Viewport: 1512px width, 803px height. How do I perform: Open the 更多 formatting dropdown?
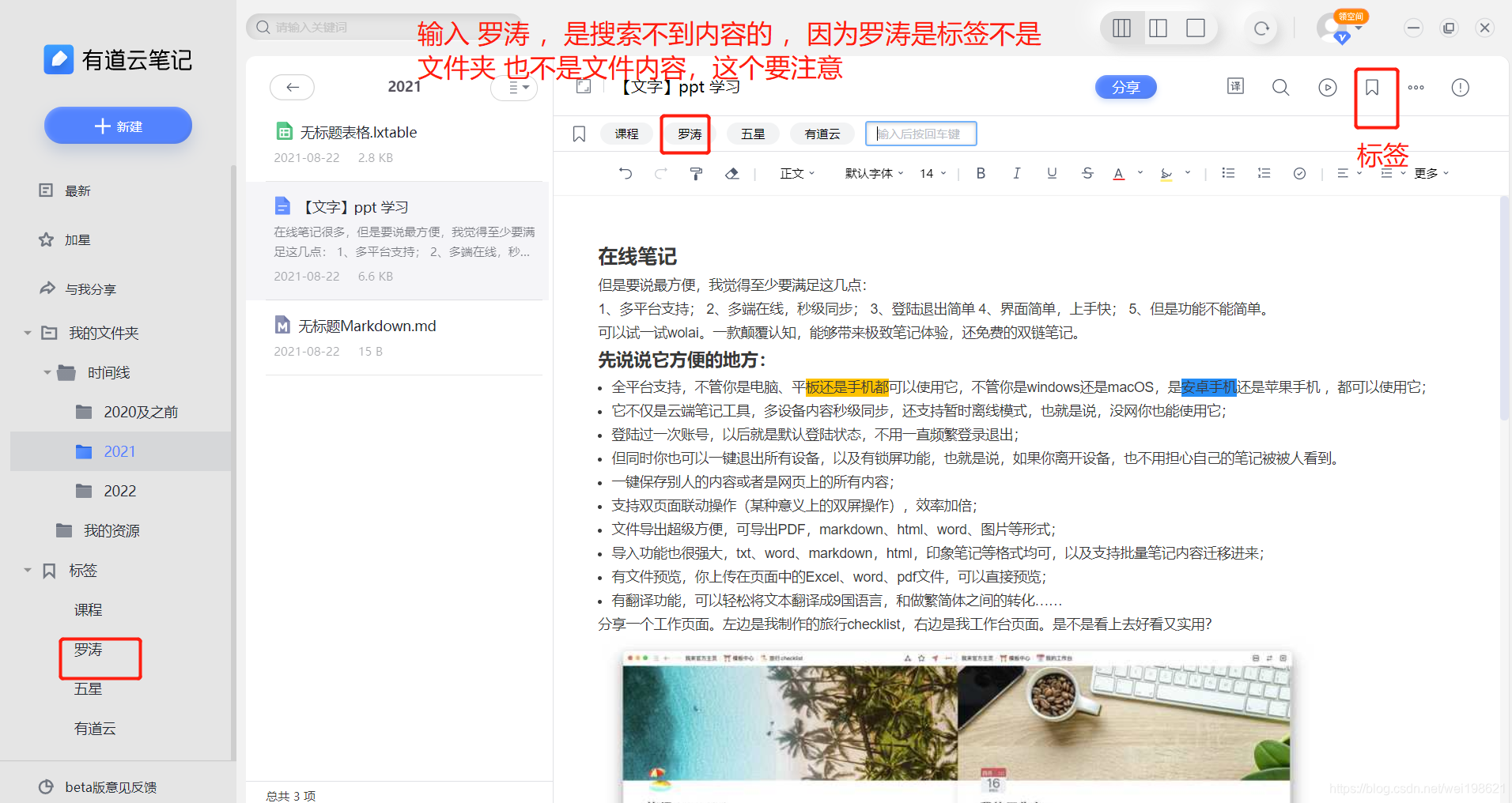point(1430,173)
